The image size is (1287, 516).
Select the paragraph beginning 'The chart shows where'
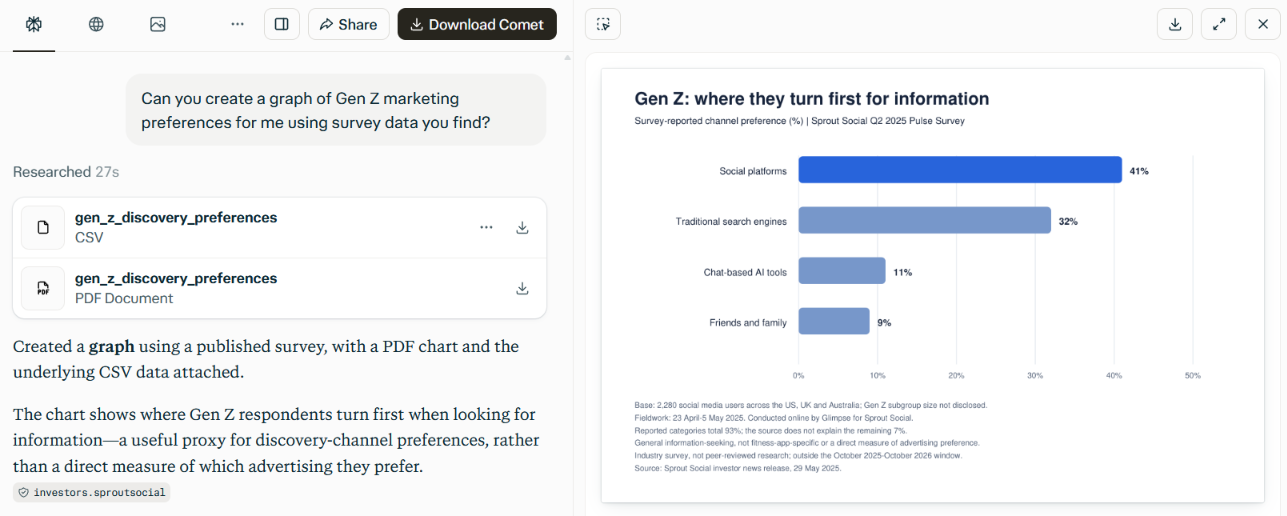[276, 440]
